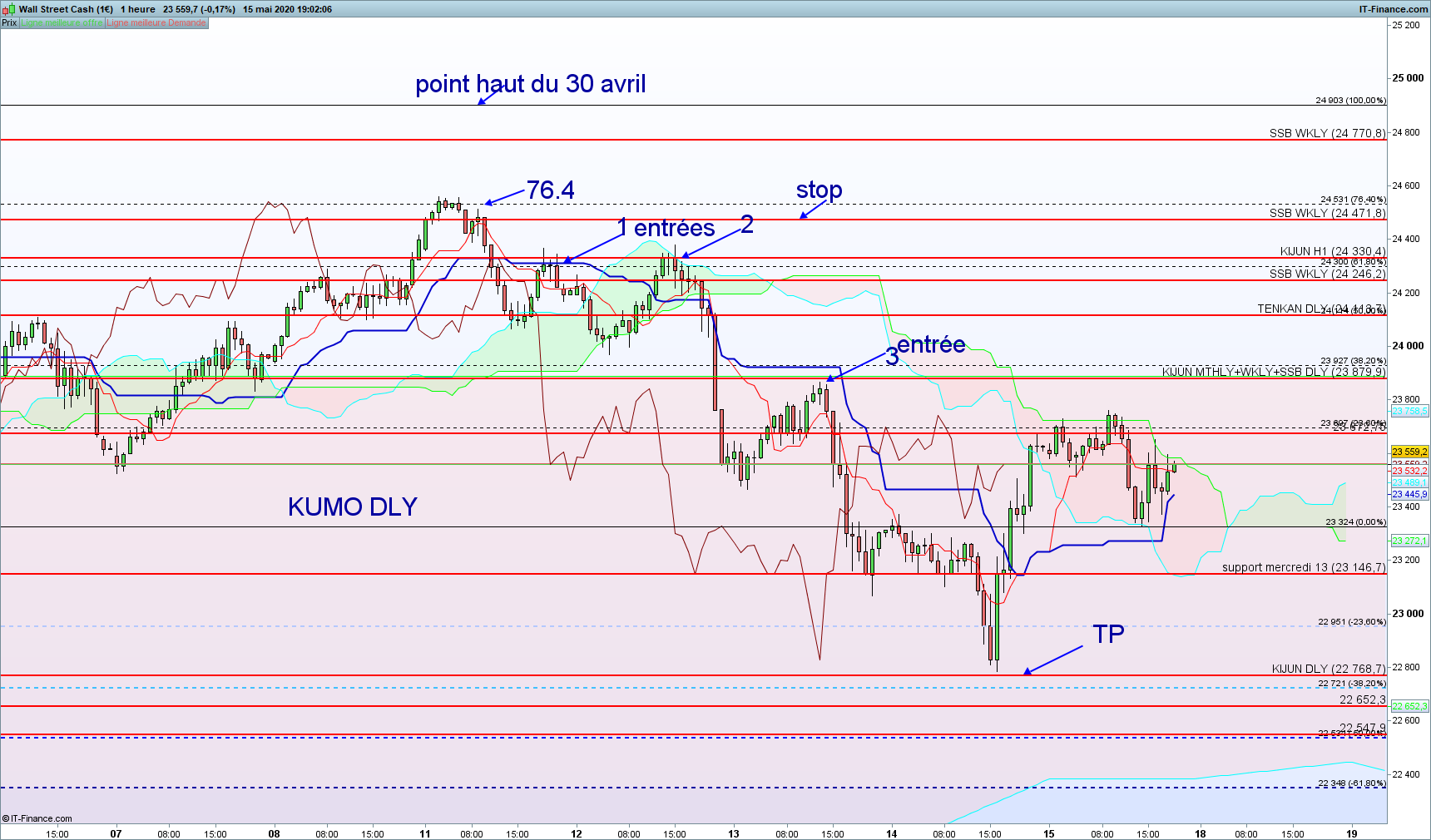Click the 'point haut du 30 avril' annotation
The width and height of the screenshot is (1431, 840).
[531, 84]
